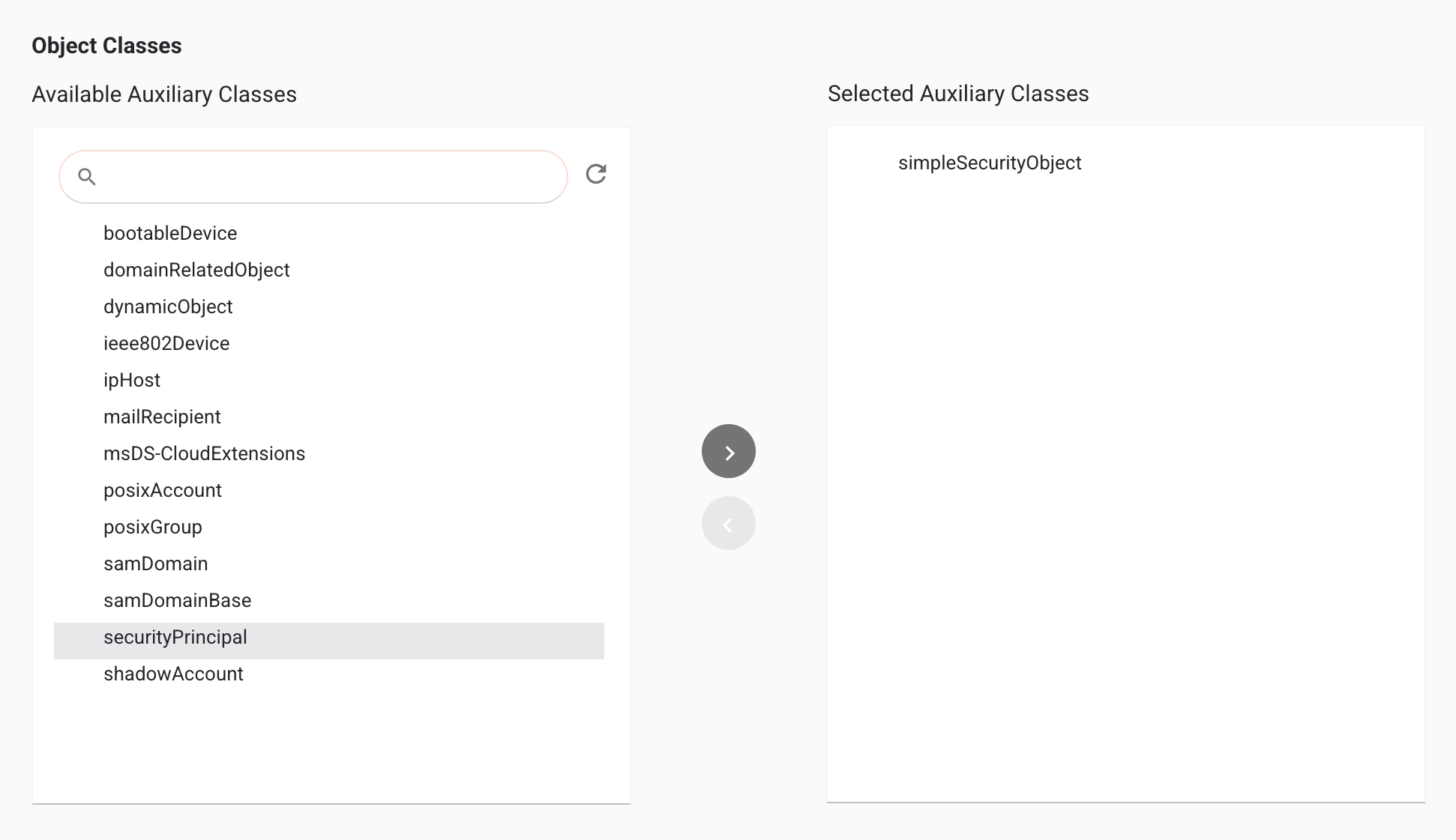Click the left arrow transfer button
Screen dimensions: 1456x840
click(x=728, y=522)
